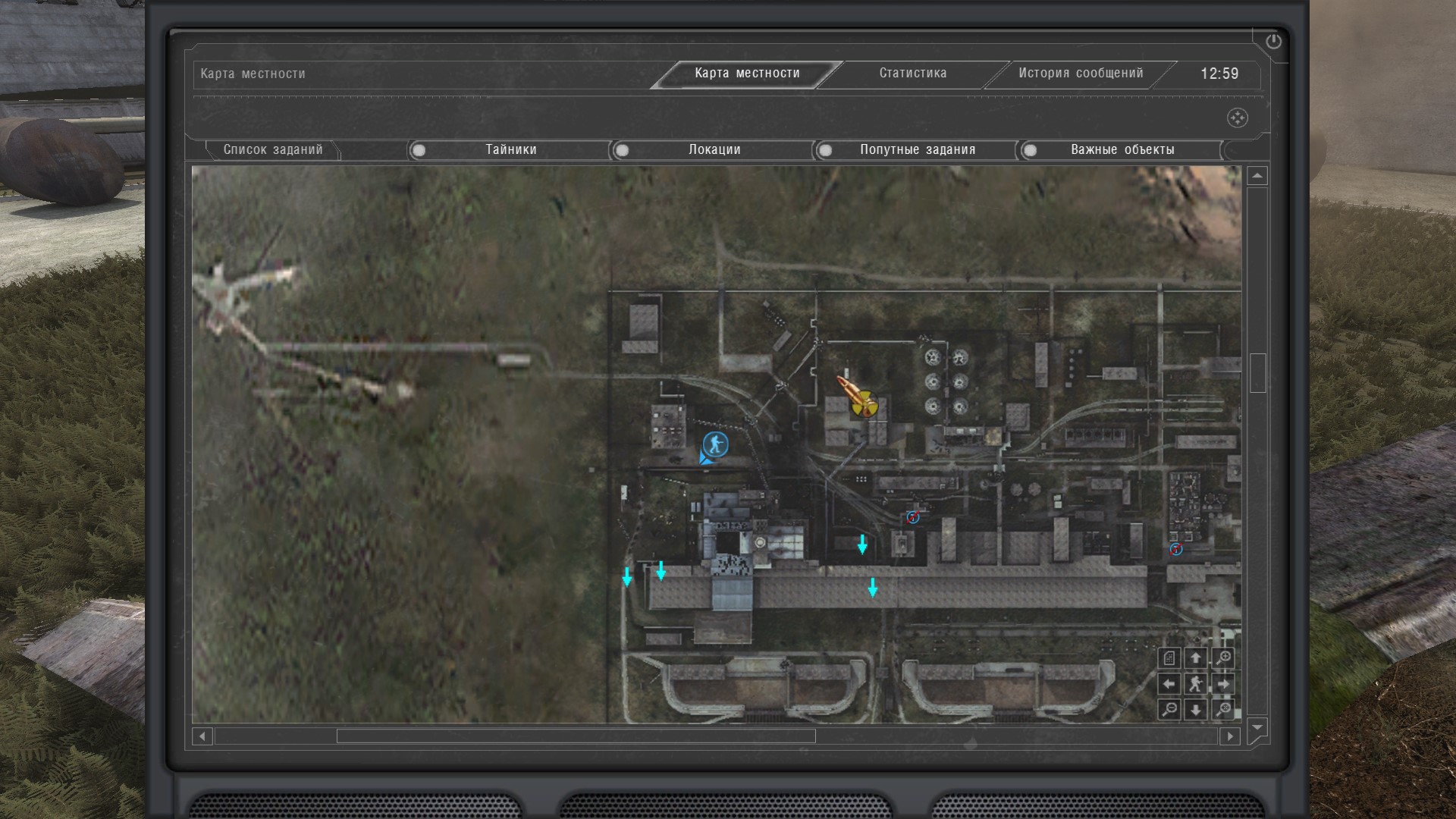
Task: Center map on player with soldier icon
Action: coord(1196,684)
